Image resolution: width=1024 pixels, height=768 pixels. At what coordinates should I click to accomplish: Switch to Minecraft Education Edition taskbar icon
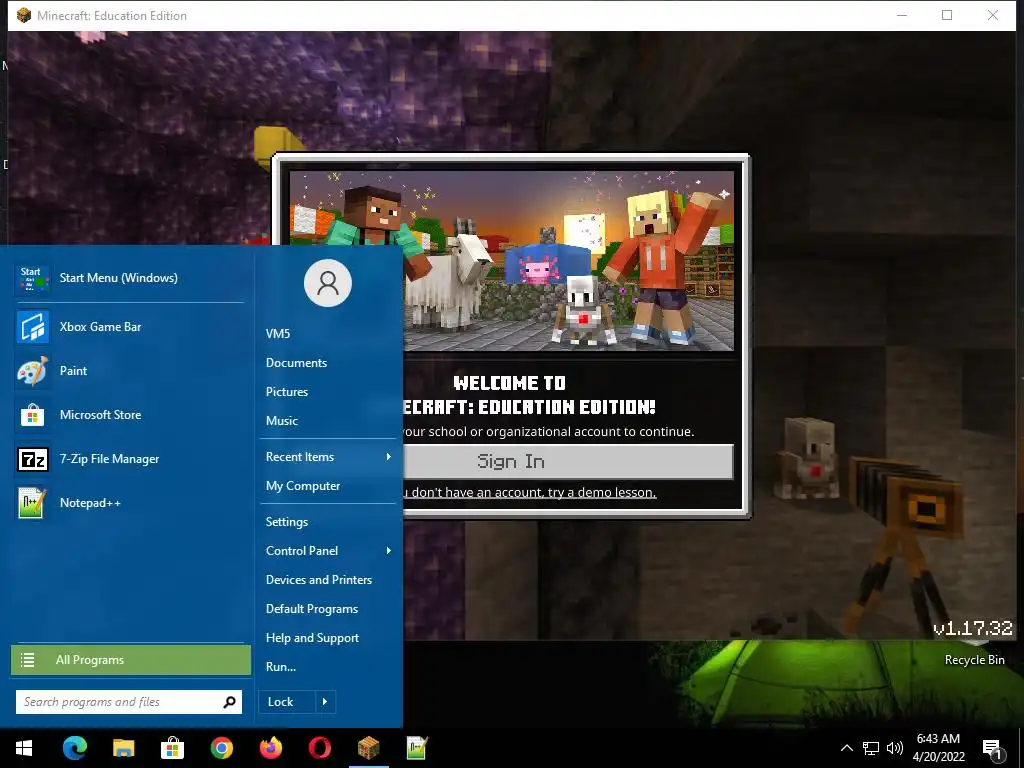pyautogui.click(x=368, y=748)
